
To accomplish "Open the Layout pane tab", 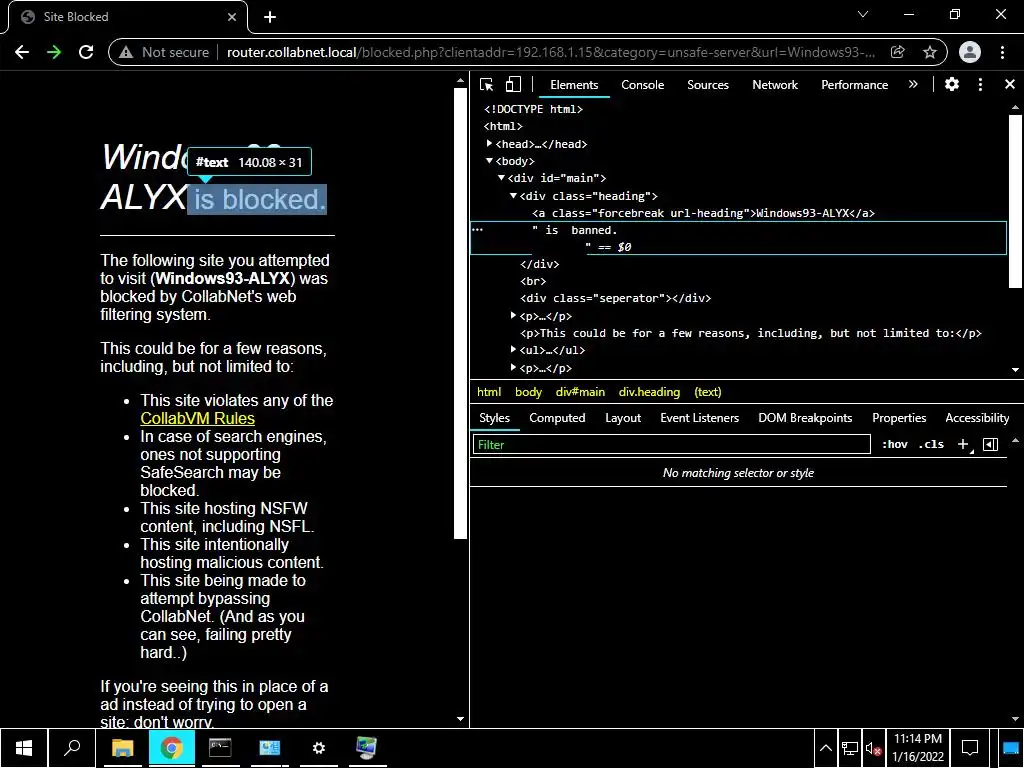I will [x=623, y=418].
